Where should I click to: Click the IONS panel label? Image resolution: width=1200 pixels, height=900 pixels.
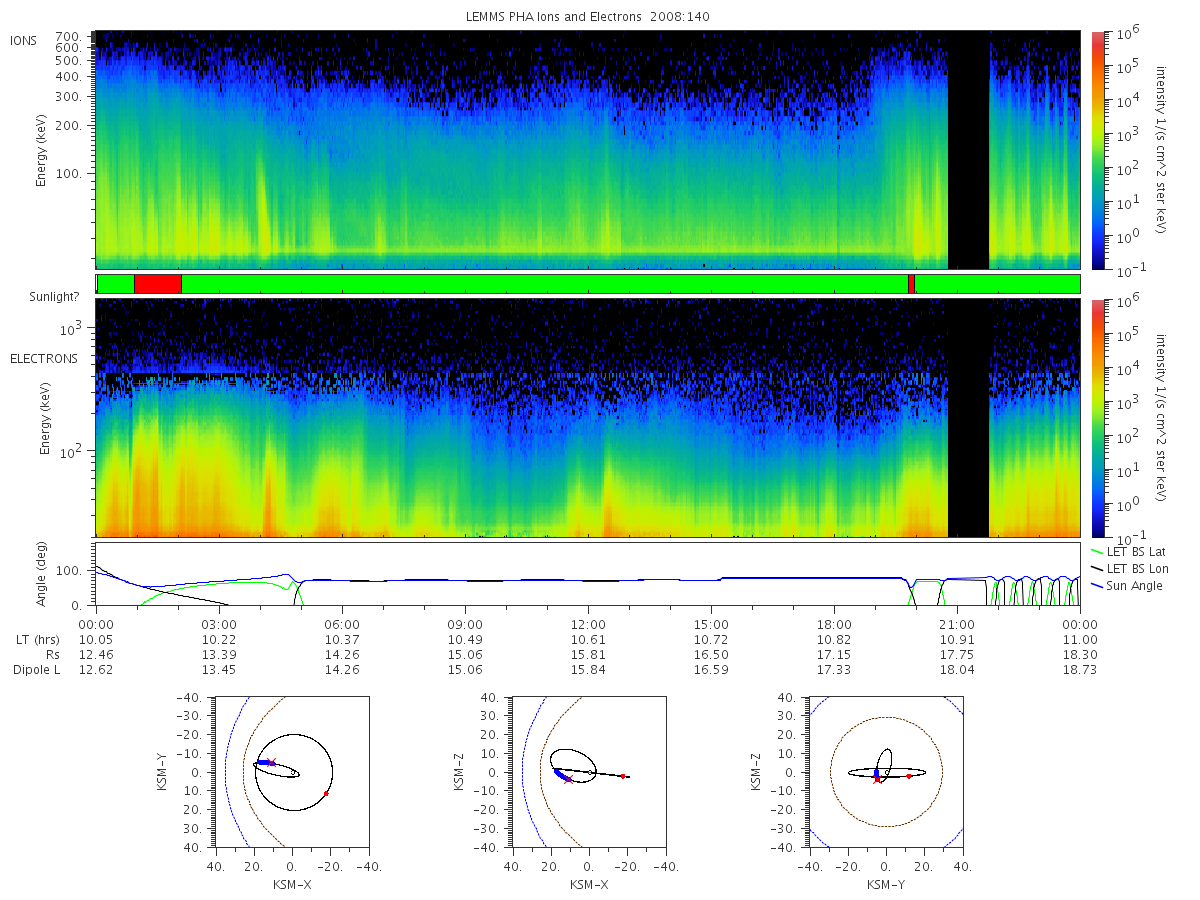coord(25,40)
